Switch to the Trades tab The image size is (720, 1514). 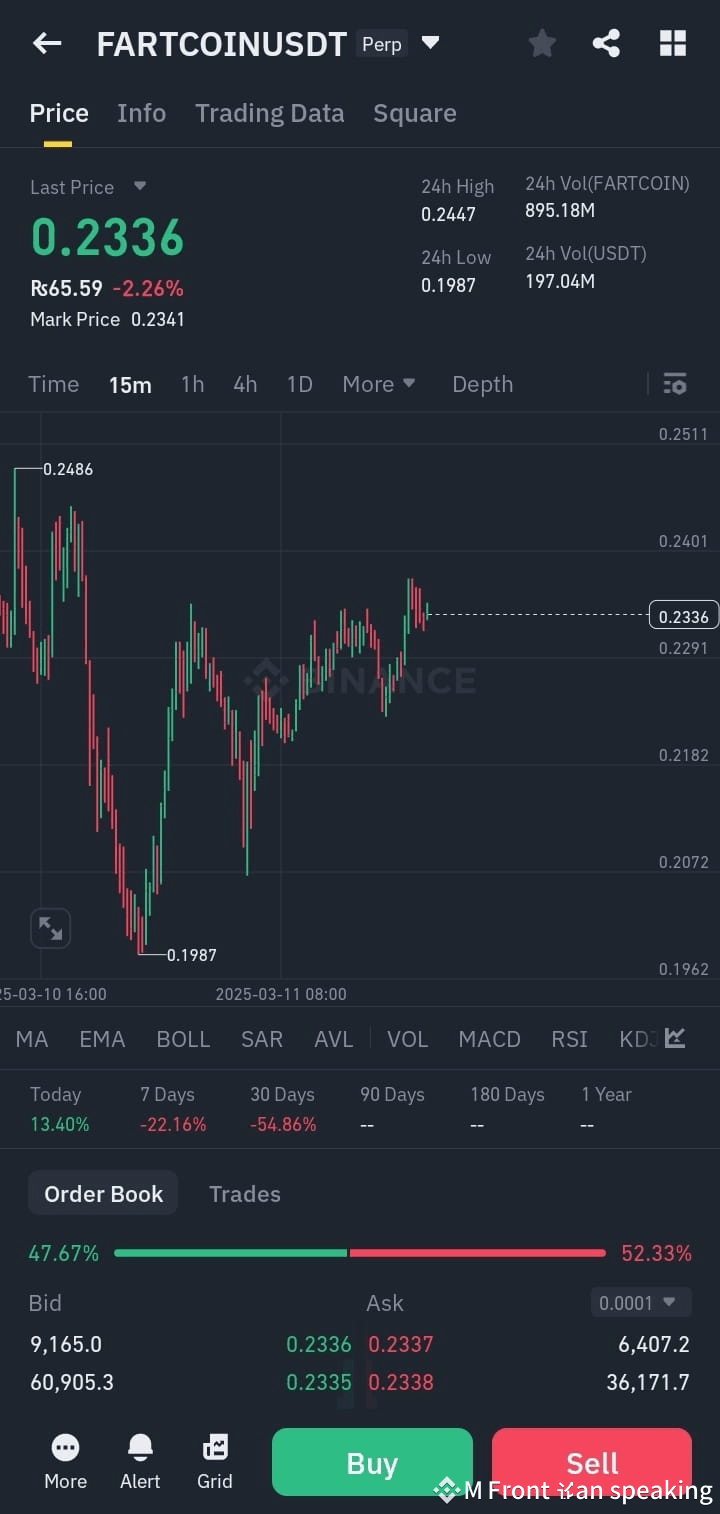click(x=244, y=1193)
